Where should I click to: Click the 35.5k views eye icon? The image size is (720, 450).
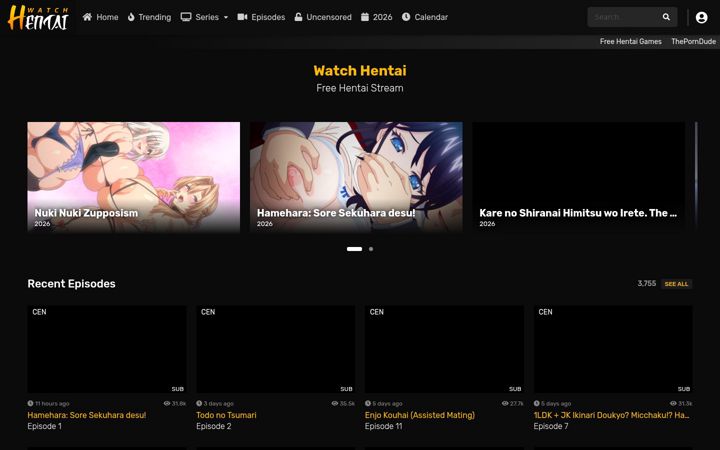click(335, 404)
